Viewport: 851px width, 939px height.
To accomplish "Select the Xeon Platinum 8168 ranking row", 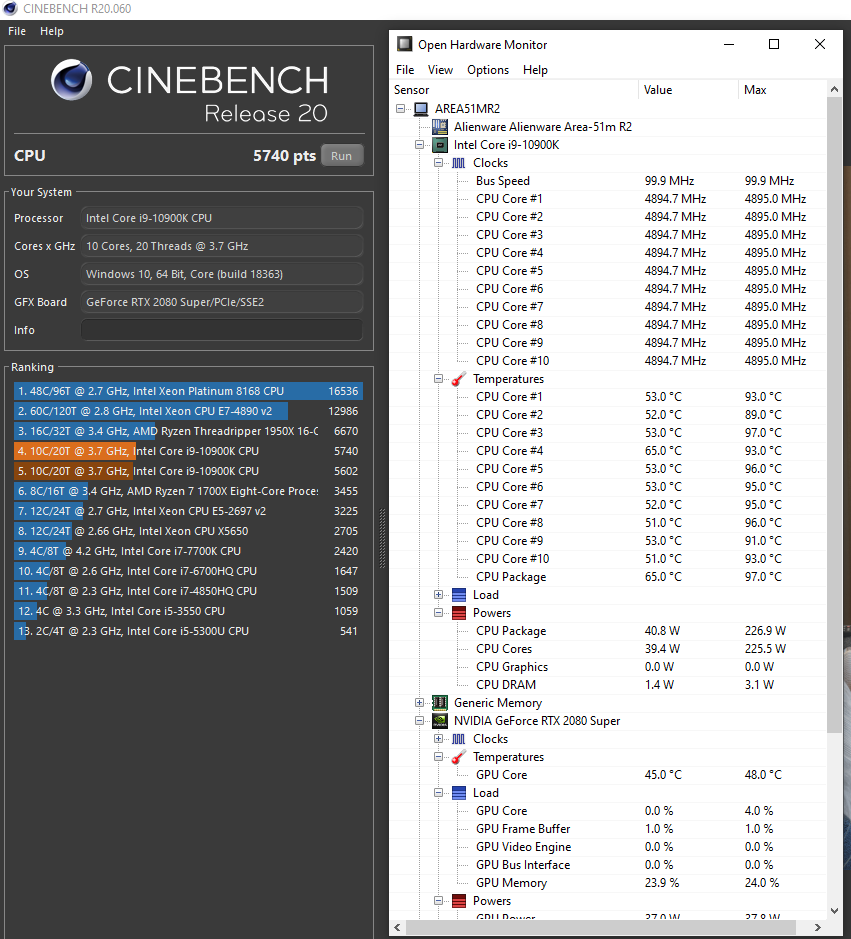I will pyautogui.click(x=188, y=391).
